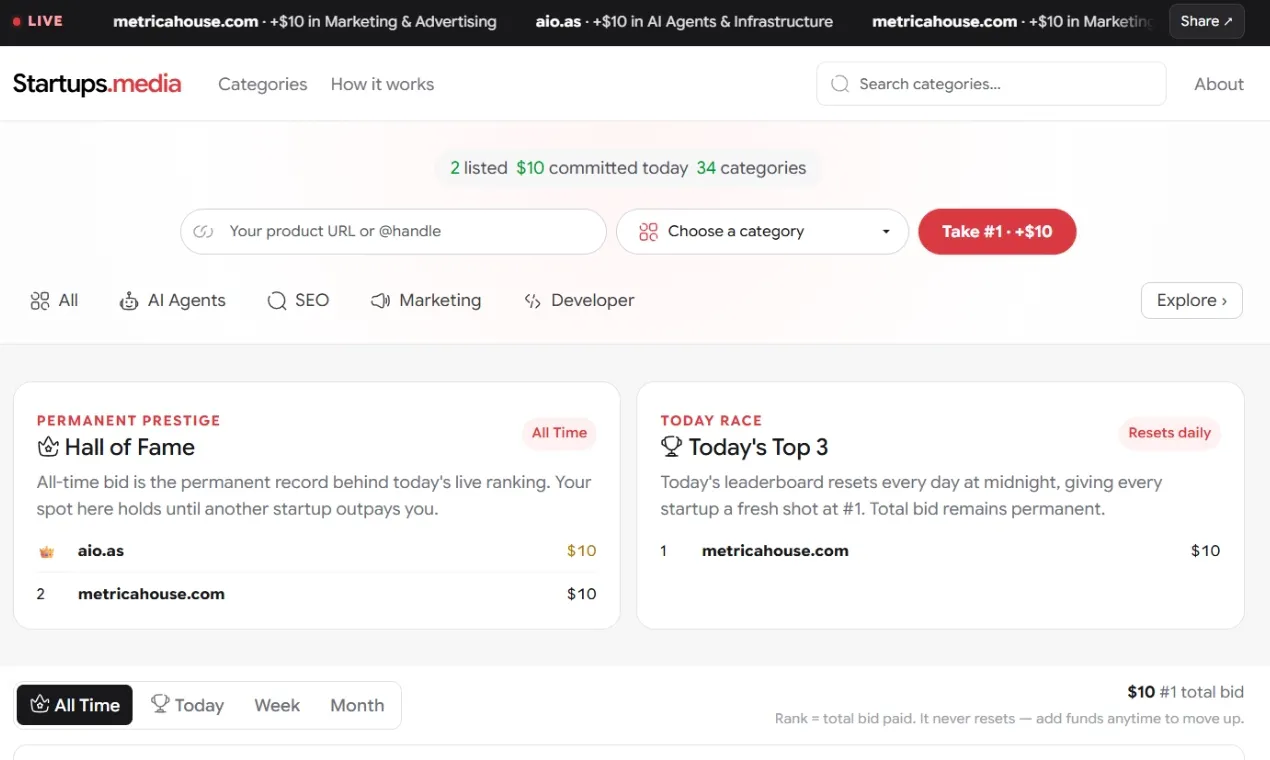This screenshot has height=760, width=1270.
Task: Focus the Search categories field
Action: (x=991, y=84)
